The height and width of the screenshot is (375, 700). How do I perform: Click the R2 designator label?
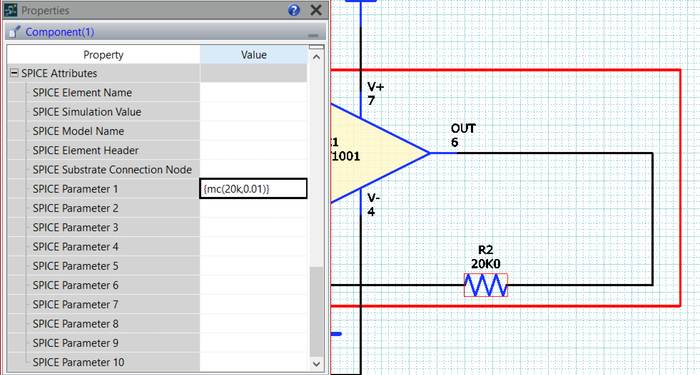pos(485,250)
